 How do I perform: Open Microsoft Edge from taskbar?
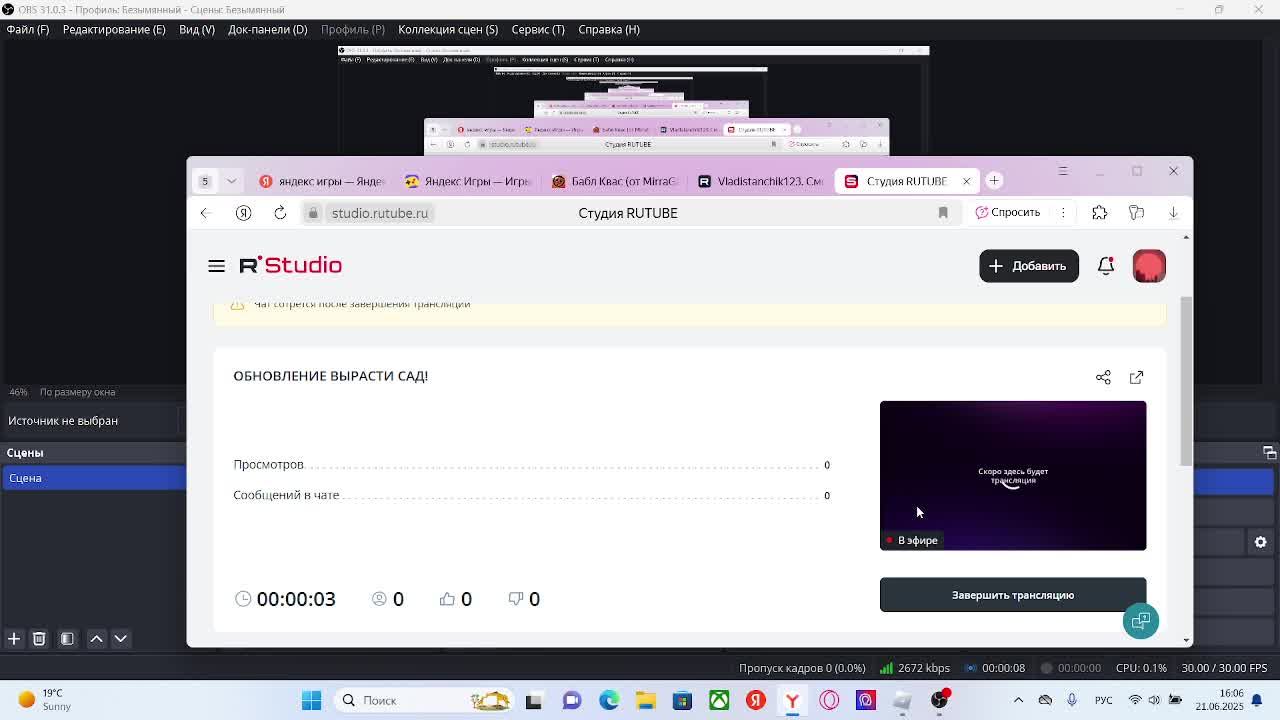pos(608,700)
